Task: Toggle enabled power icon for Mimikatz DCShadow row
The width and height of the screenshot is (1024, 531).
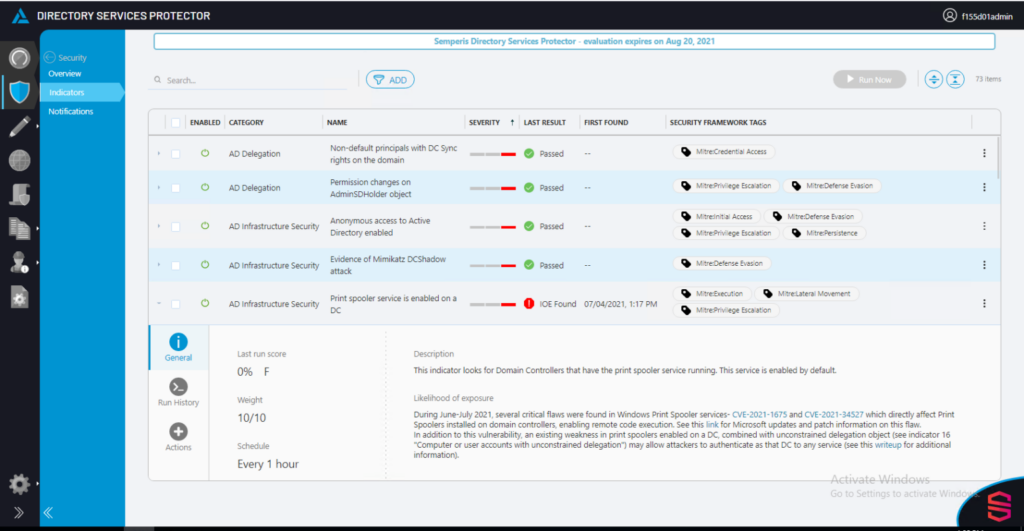Action: pyautogui.click(x=205, y=265)
